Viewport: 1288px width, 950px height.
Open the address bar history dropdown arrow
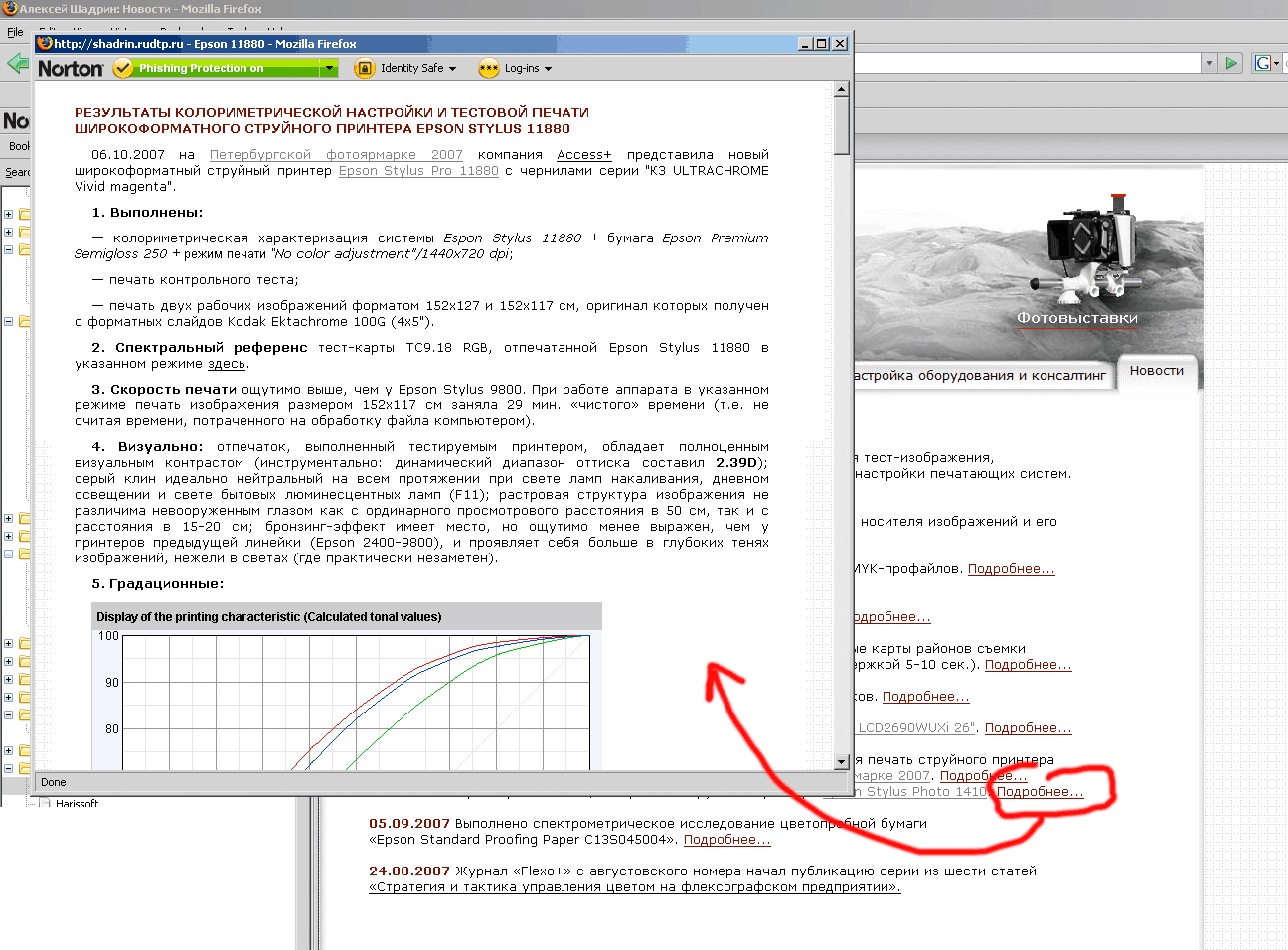(x=1209, y=63)
